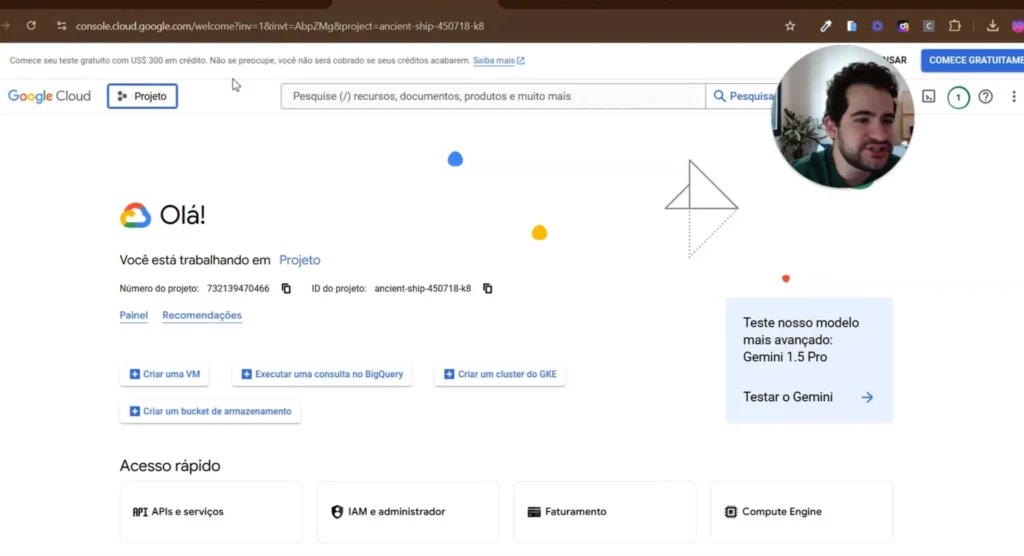
Task: Bookmark this page with the star icon
Action: point(790,26)
